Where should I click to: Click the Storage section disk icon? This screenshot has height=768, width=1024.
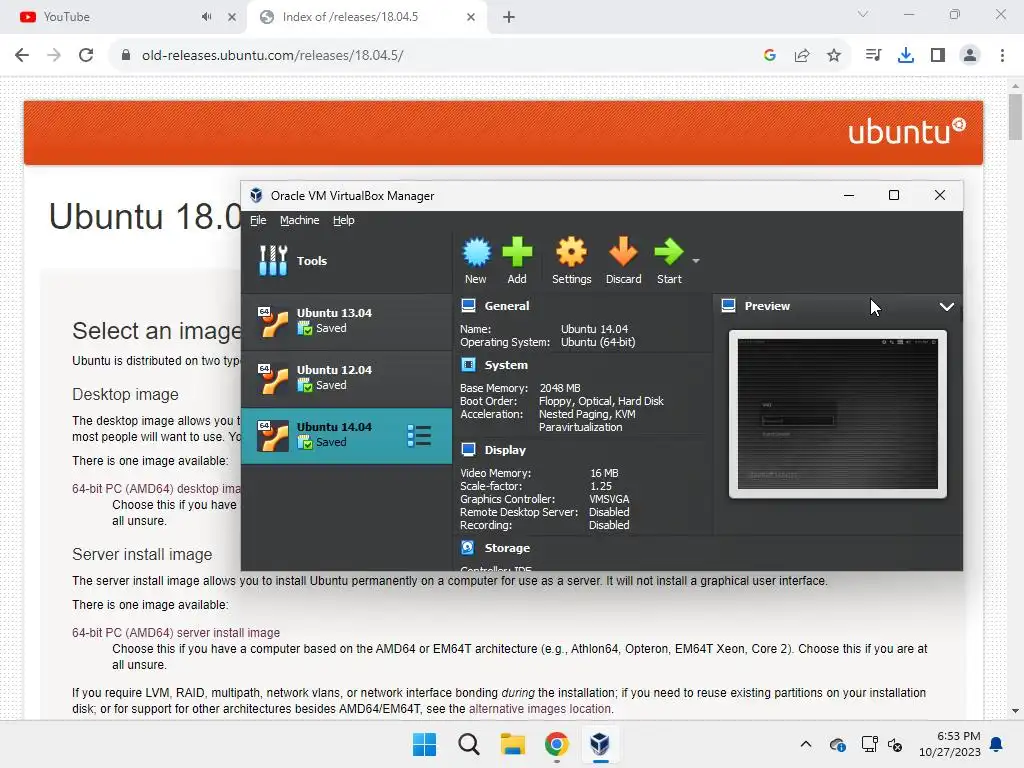pos(468,547)
